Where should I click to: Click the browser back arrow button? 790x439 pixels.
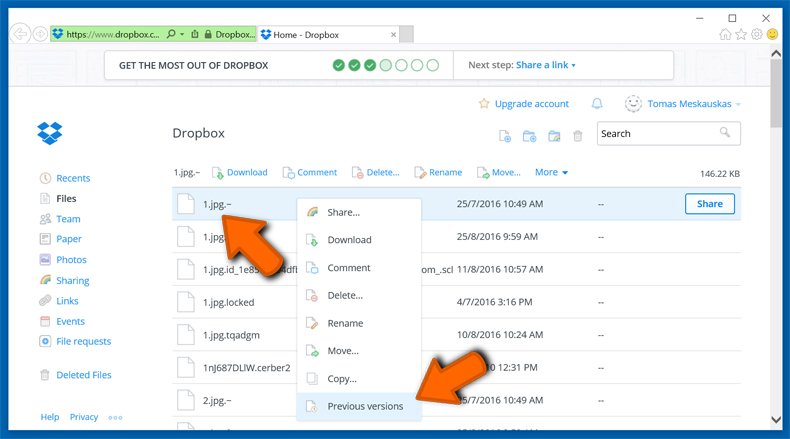(20, 34)
